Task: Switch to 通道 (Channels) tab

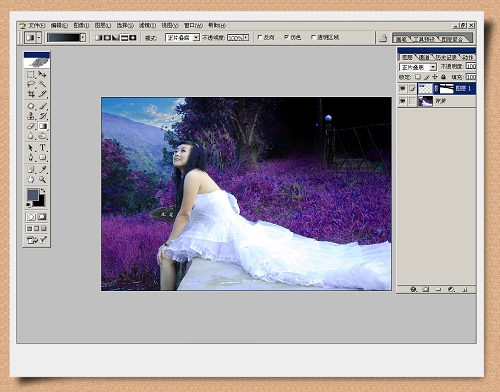Action: click(x=424, y=58)
